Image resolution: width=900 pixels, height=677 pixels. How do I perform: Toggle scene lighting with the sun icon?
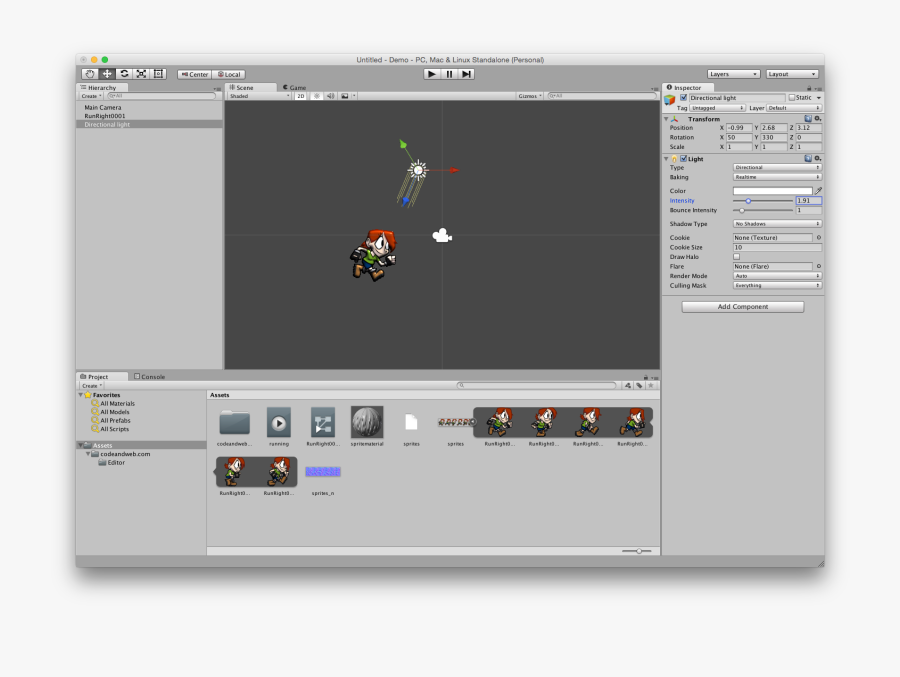coord(316,96)
